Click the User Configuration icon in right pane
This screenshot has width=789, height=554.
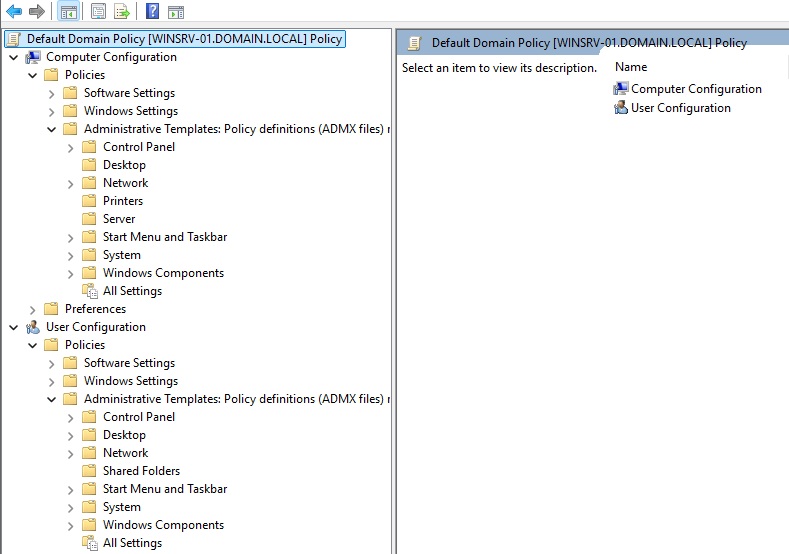coord(621,108)
